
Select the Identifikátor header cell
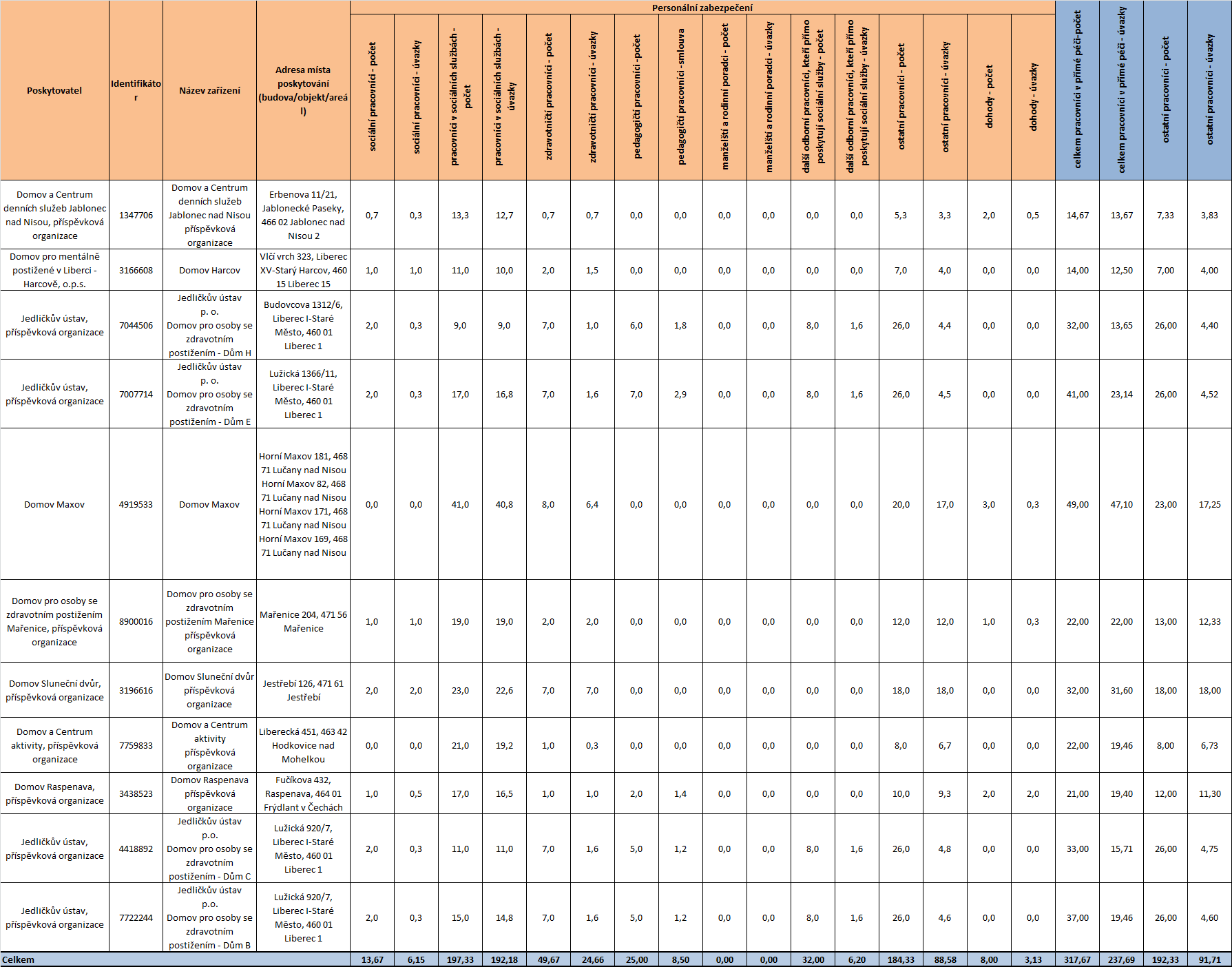(x=136, y=90)
